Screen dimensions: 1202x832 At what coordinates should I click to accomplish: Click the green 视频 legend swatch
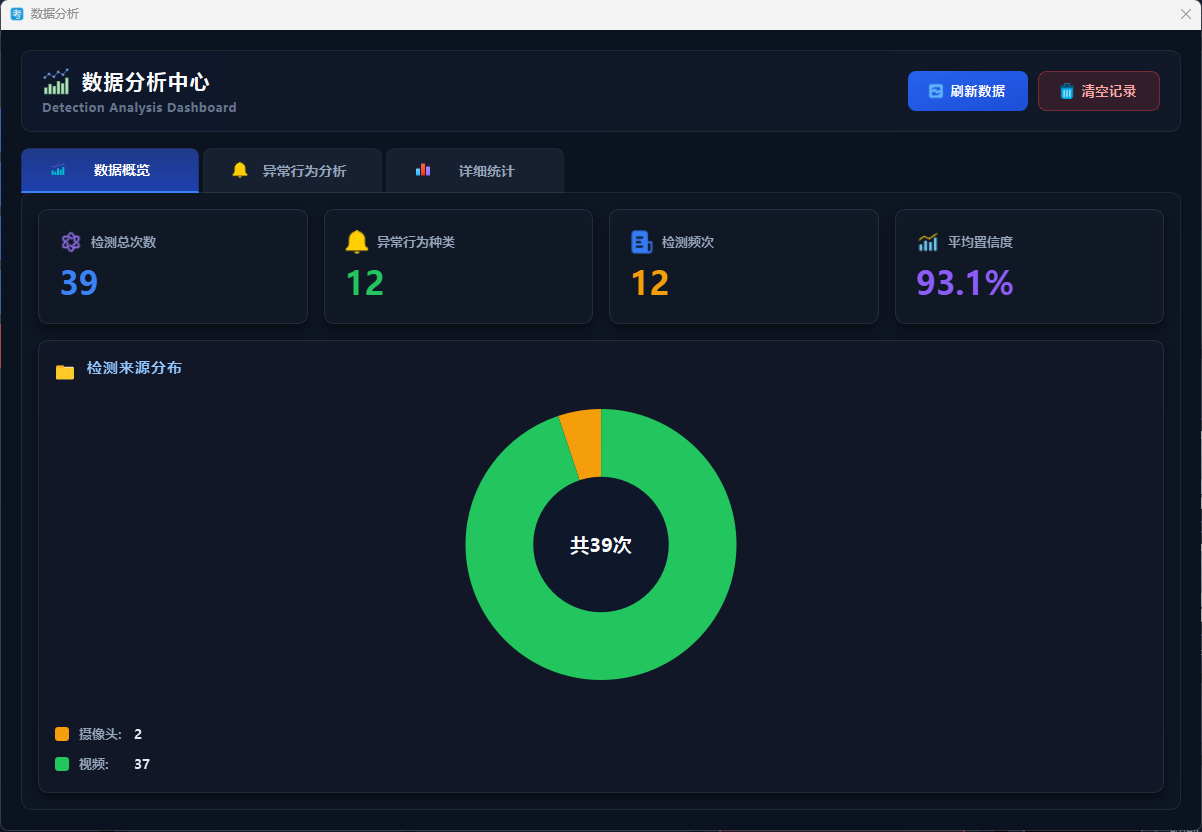pos(62,764)
